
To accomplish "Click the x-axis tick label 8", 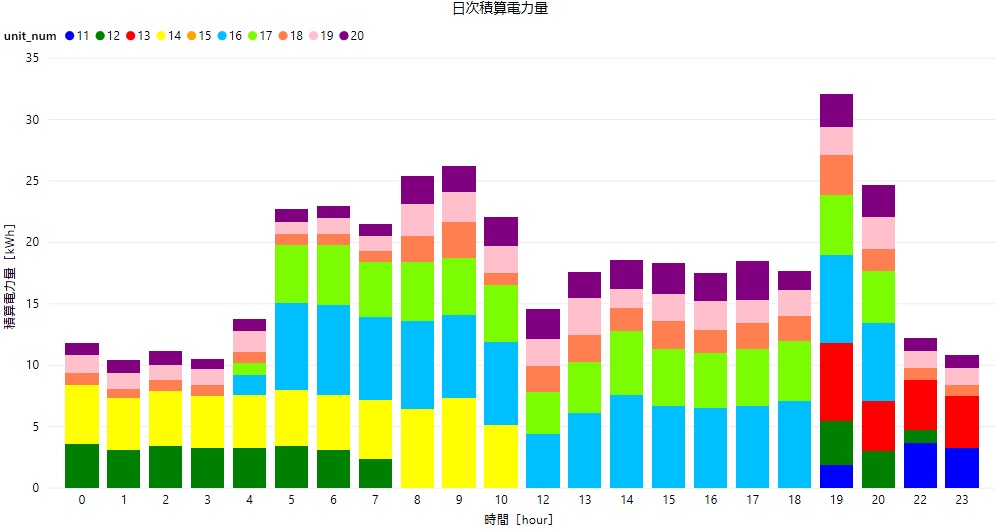I will 417,500.
